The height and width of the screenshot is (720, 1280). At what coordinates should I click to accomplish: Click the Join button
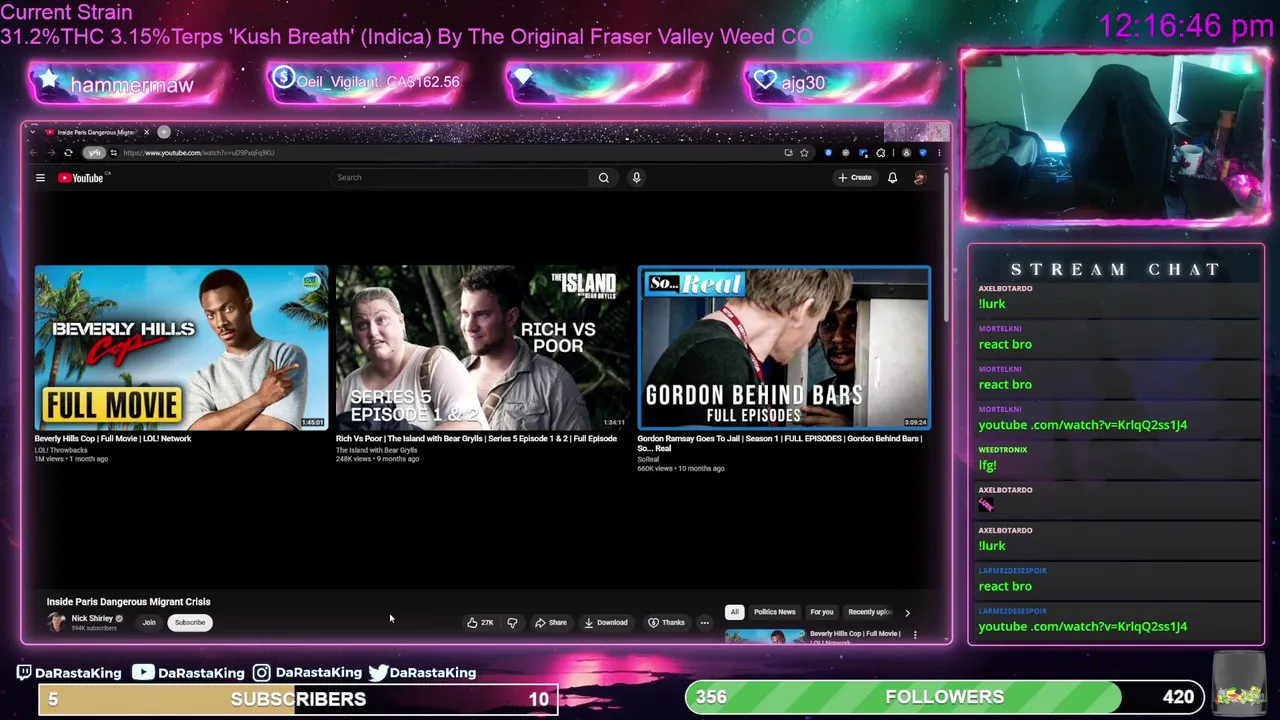tap(149, 623)
